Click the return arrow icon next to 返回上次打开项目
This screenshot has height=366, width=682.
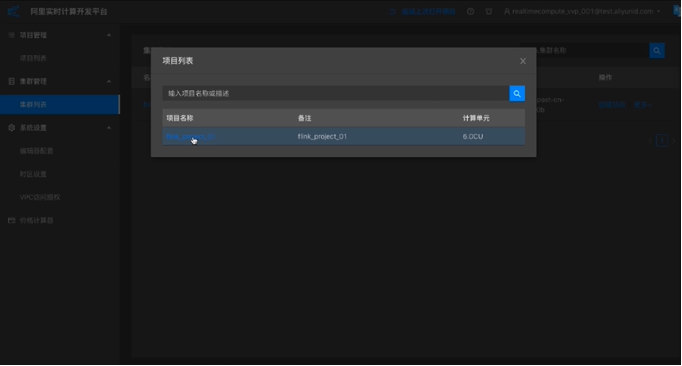pos(393,12)
